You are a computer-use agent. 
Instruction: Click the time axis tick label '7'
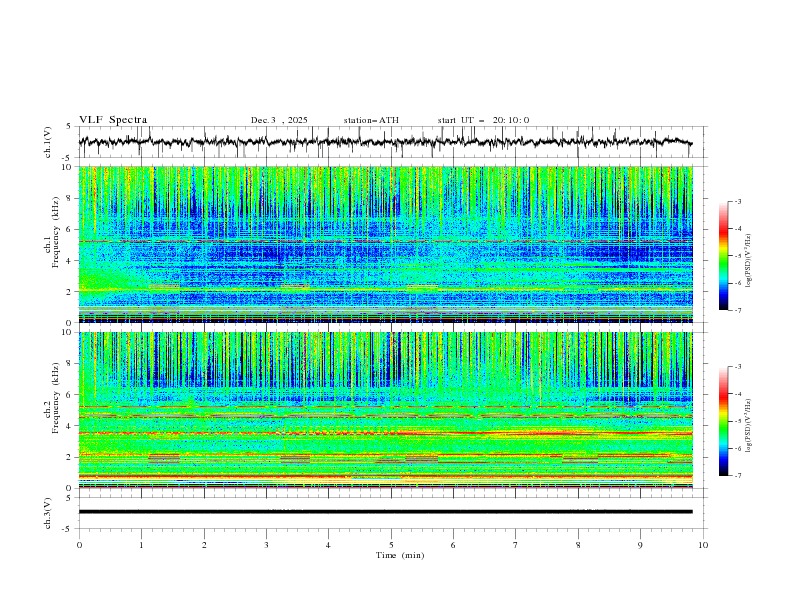click(516, 545)
